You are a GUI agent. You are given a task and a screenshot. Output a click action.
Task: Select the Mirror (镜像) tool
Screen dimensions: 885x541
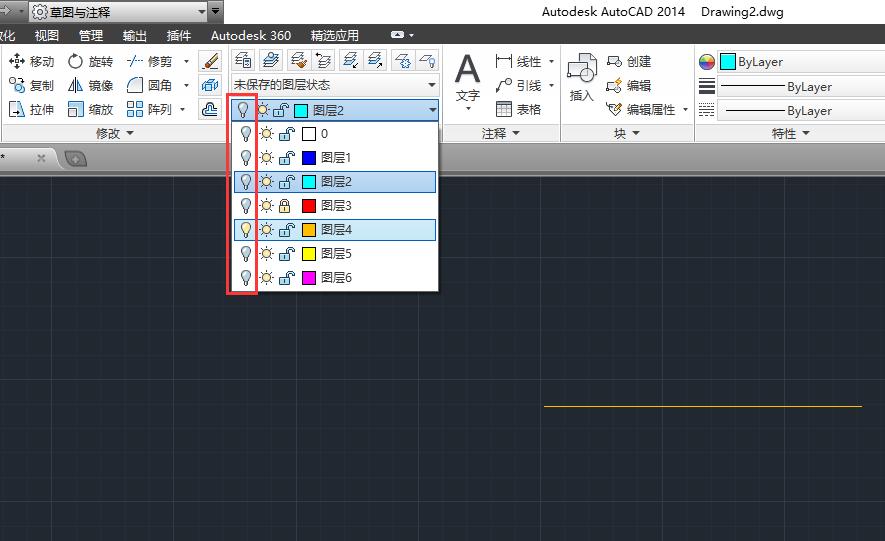click(x=90, y=85)
